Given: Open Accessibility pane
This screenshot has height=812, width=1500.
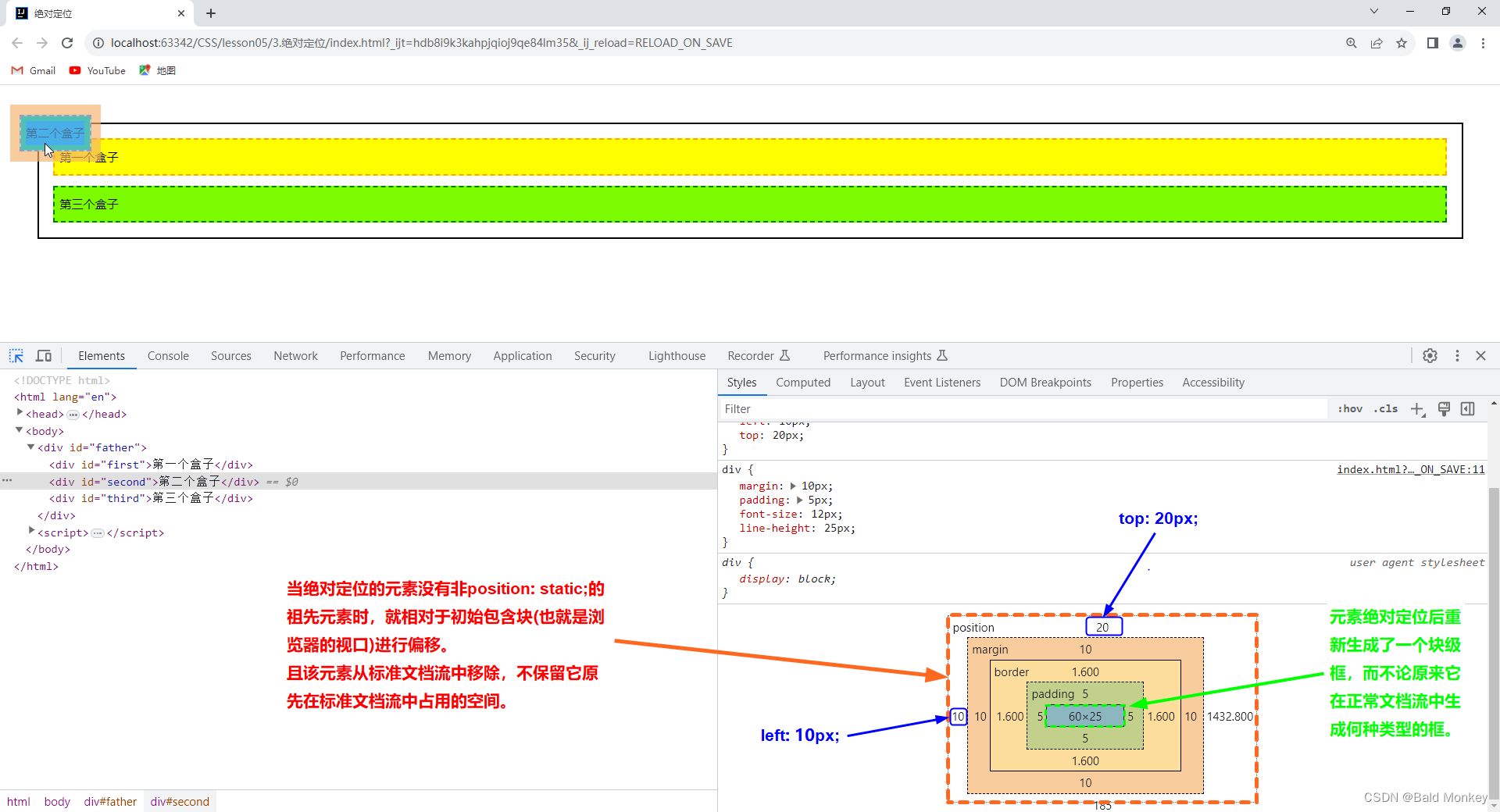Looking at the screenshot, I should tap(1213, 383).
